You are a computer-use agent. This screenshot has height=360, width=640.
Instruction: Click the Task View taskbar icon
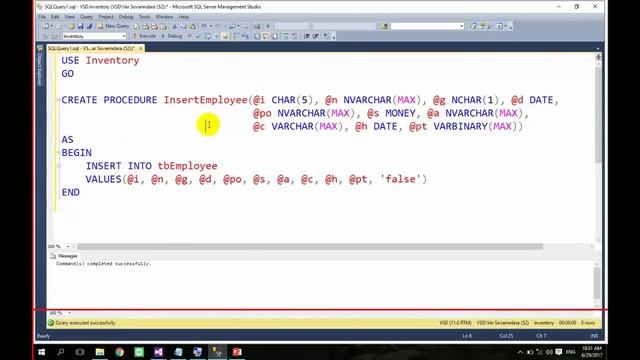(x=80, y=352)
